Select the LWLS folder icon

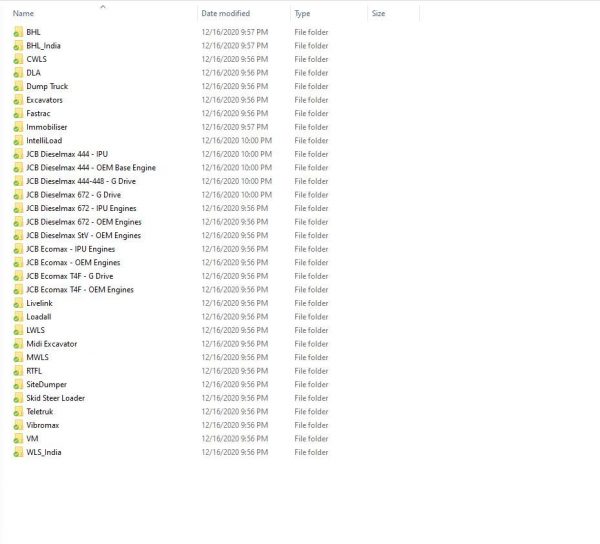18,330
